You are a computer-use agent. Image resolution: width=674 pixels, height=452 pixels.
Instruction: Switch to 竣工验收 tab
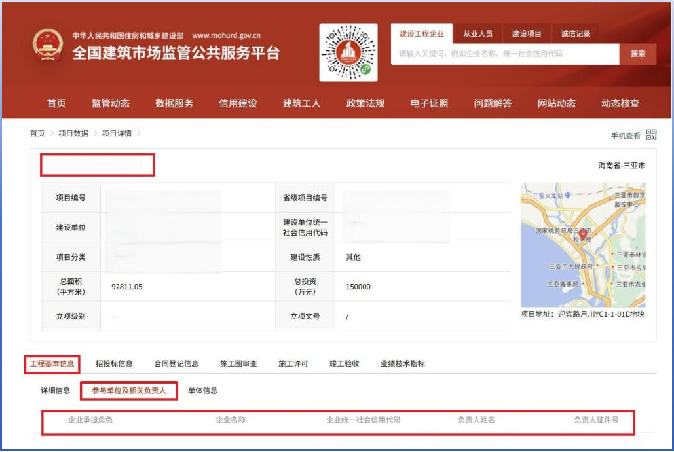[x=344, y=363]
